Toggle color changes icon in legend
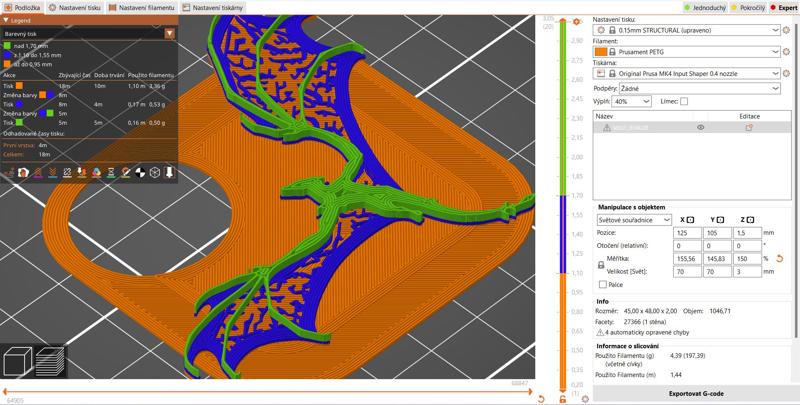Viewport: 800px width, 405px height. click(x=96, y=172)
